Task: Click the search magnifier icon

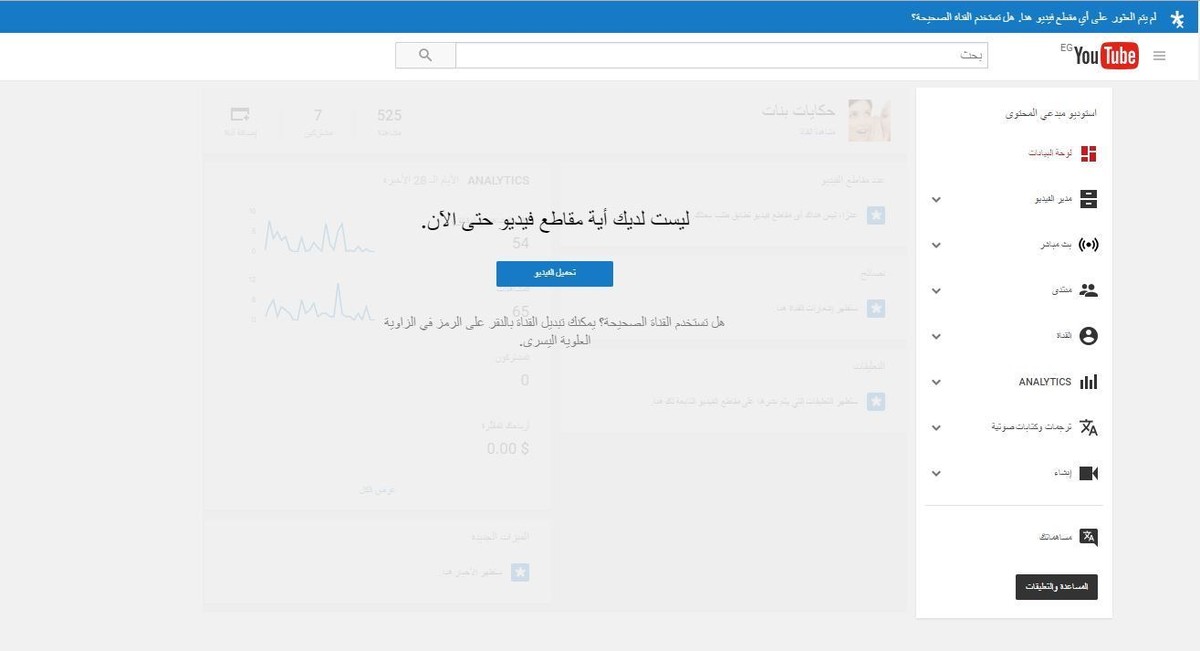Action: [425, 55]
